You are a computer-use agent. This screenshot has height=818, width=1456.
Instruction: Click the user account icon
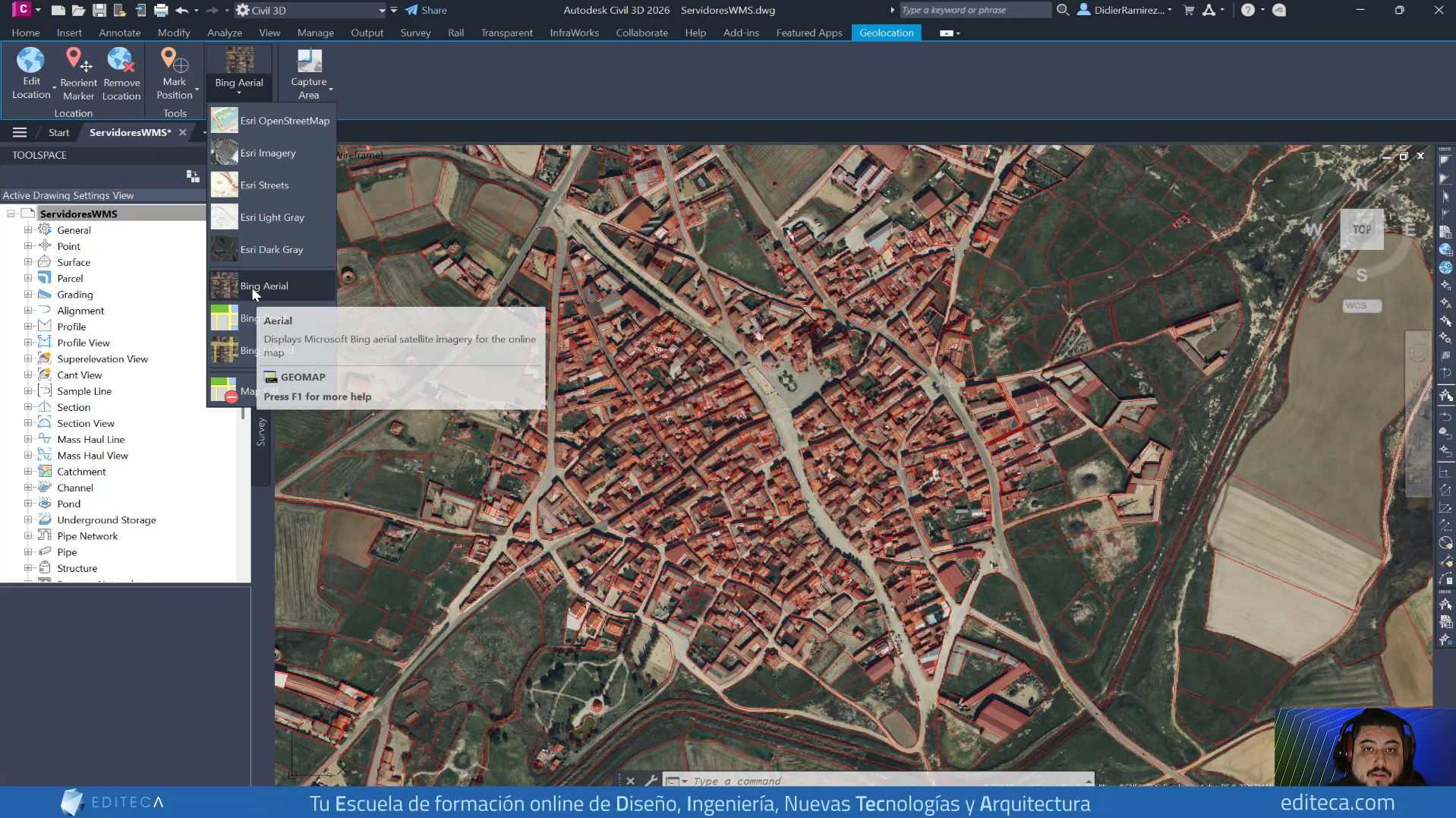pyautogui.click(x=1084, y=10)
